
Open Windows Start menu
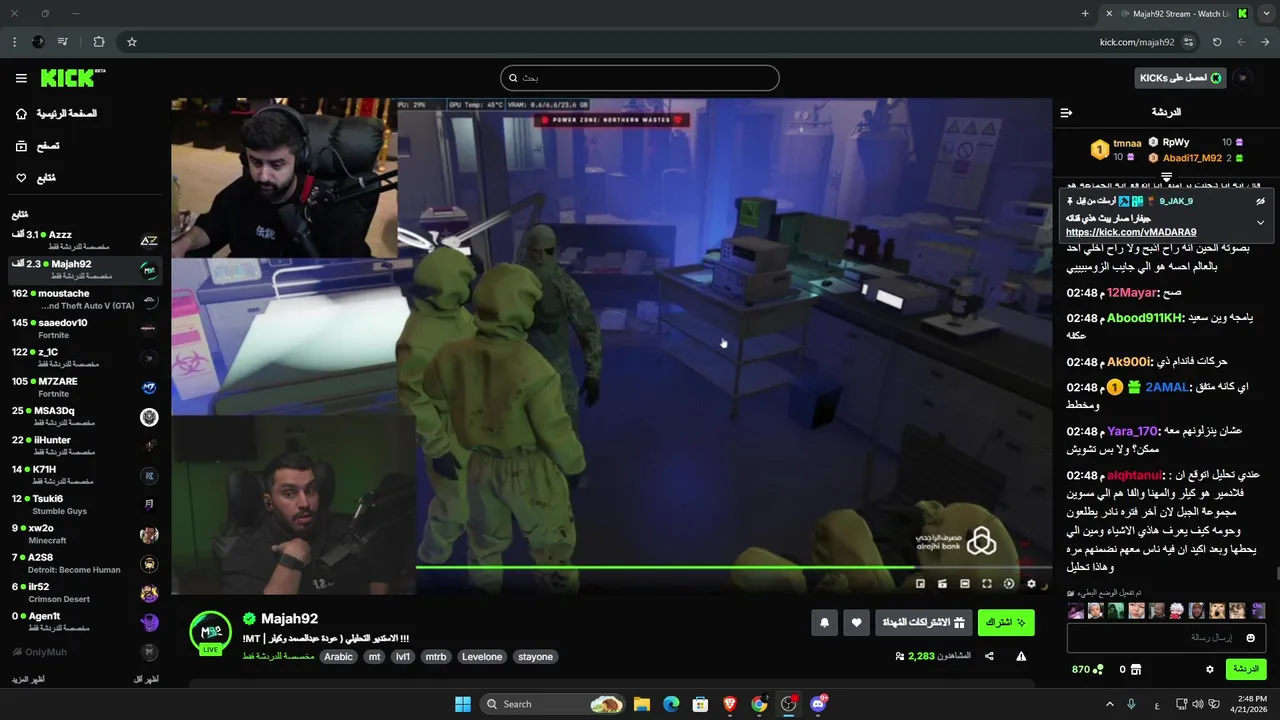[x=463, y=704]
